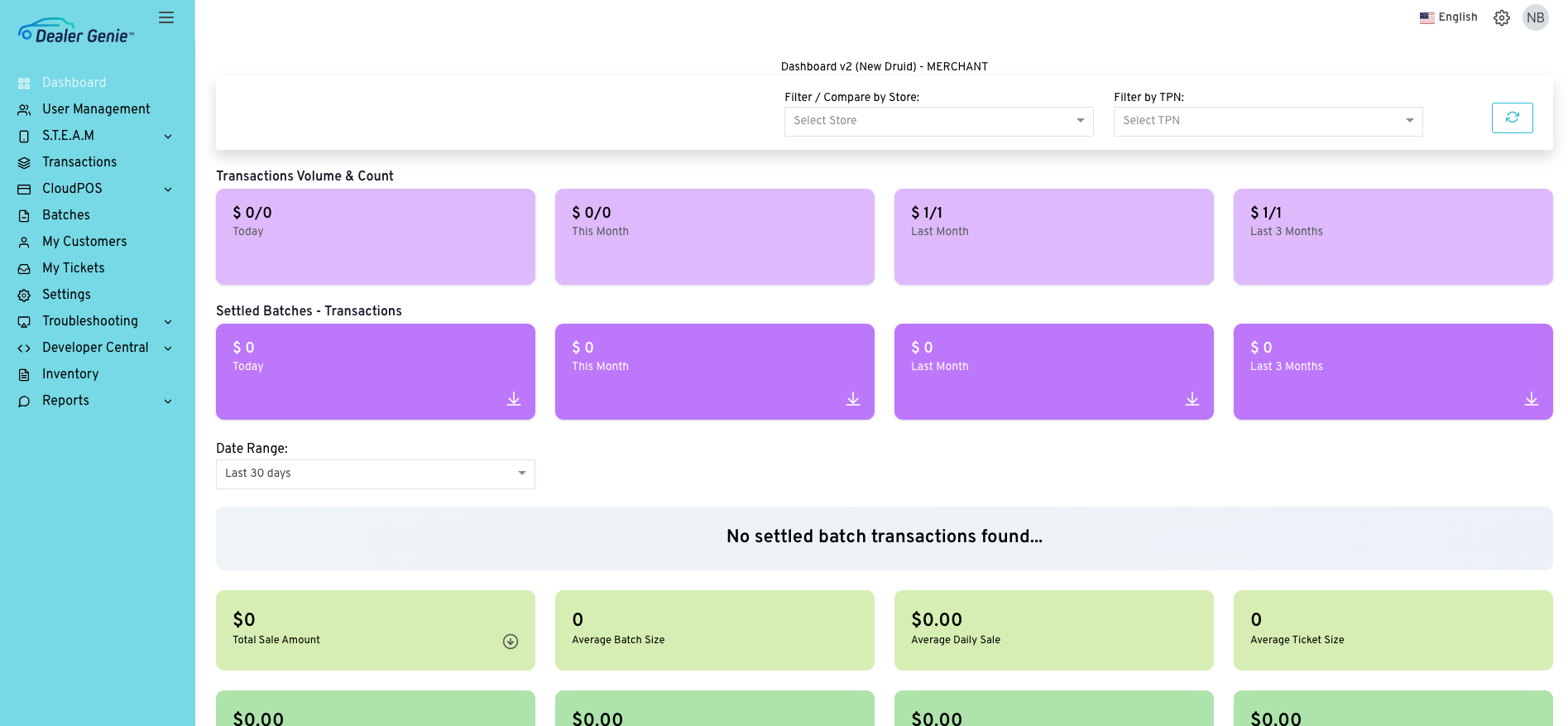Open the Select TPN dropdown
This screenshot has height=726, width=1568.
point(1268,121)
